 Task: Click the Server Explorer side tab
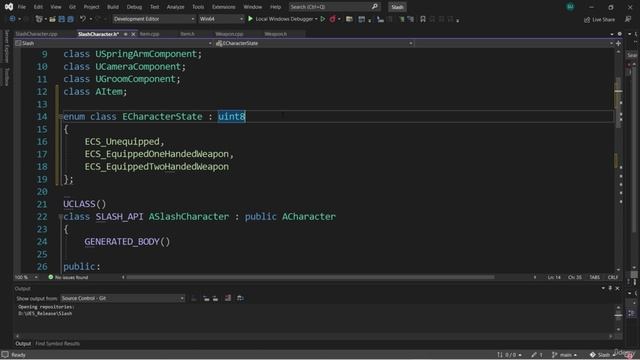click(6, 46)
